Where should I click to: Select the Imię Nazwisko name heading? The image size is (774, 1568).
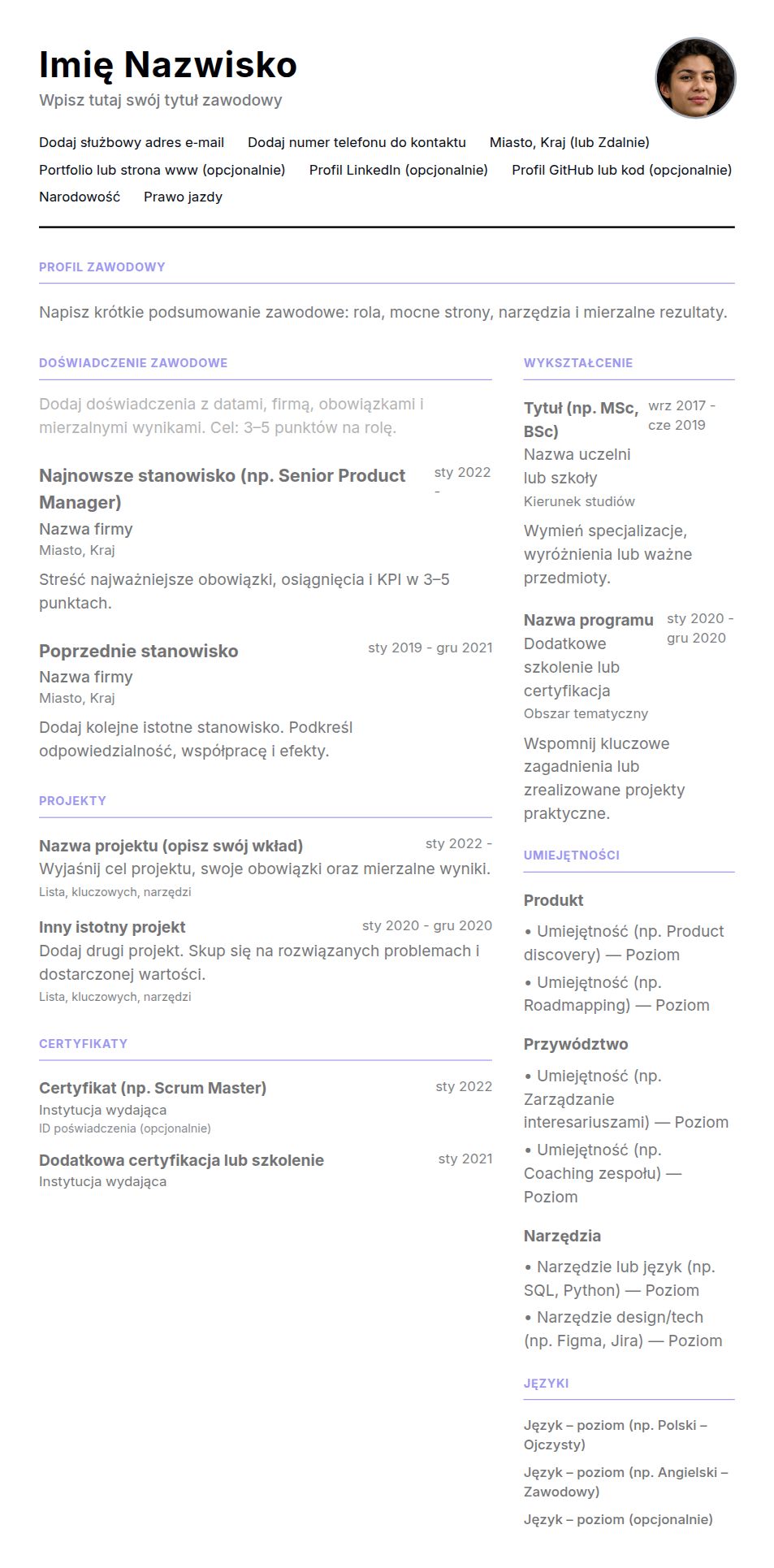coord(168,64)
